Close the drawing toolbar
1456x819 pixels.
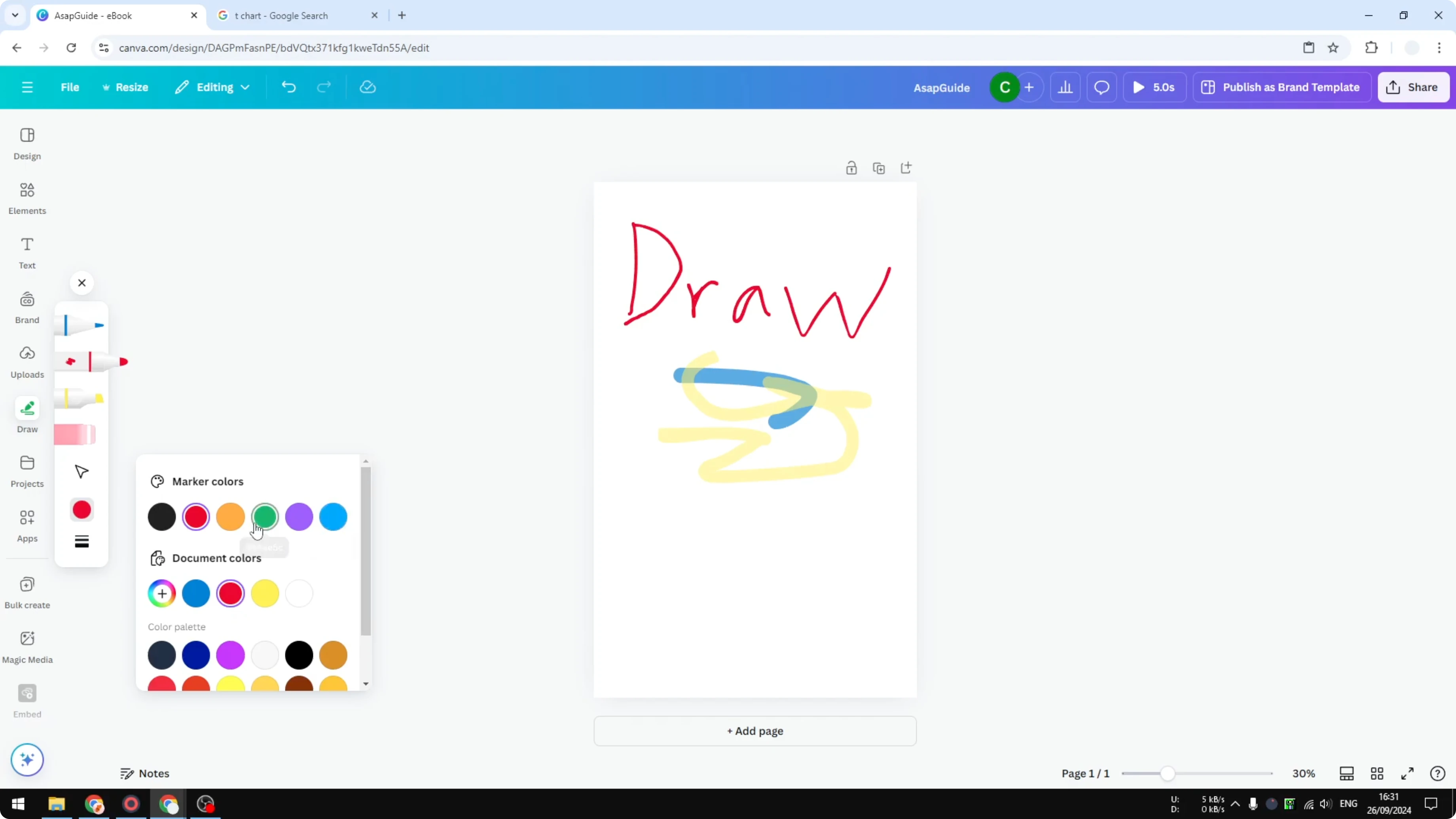tap(82, 282)
